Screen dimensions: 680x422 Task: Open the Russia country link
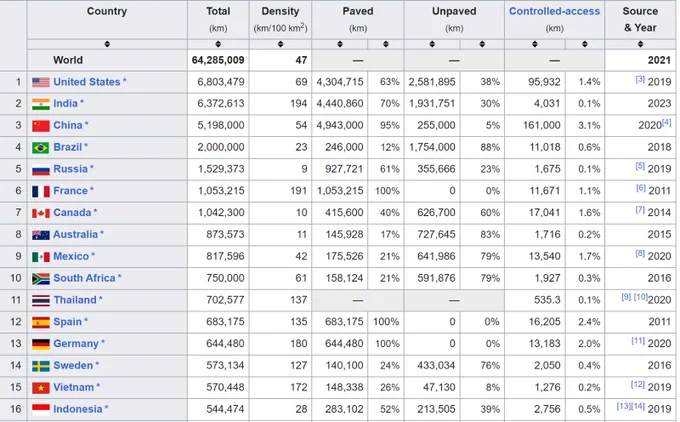(71, 169)
